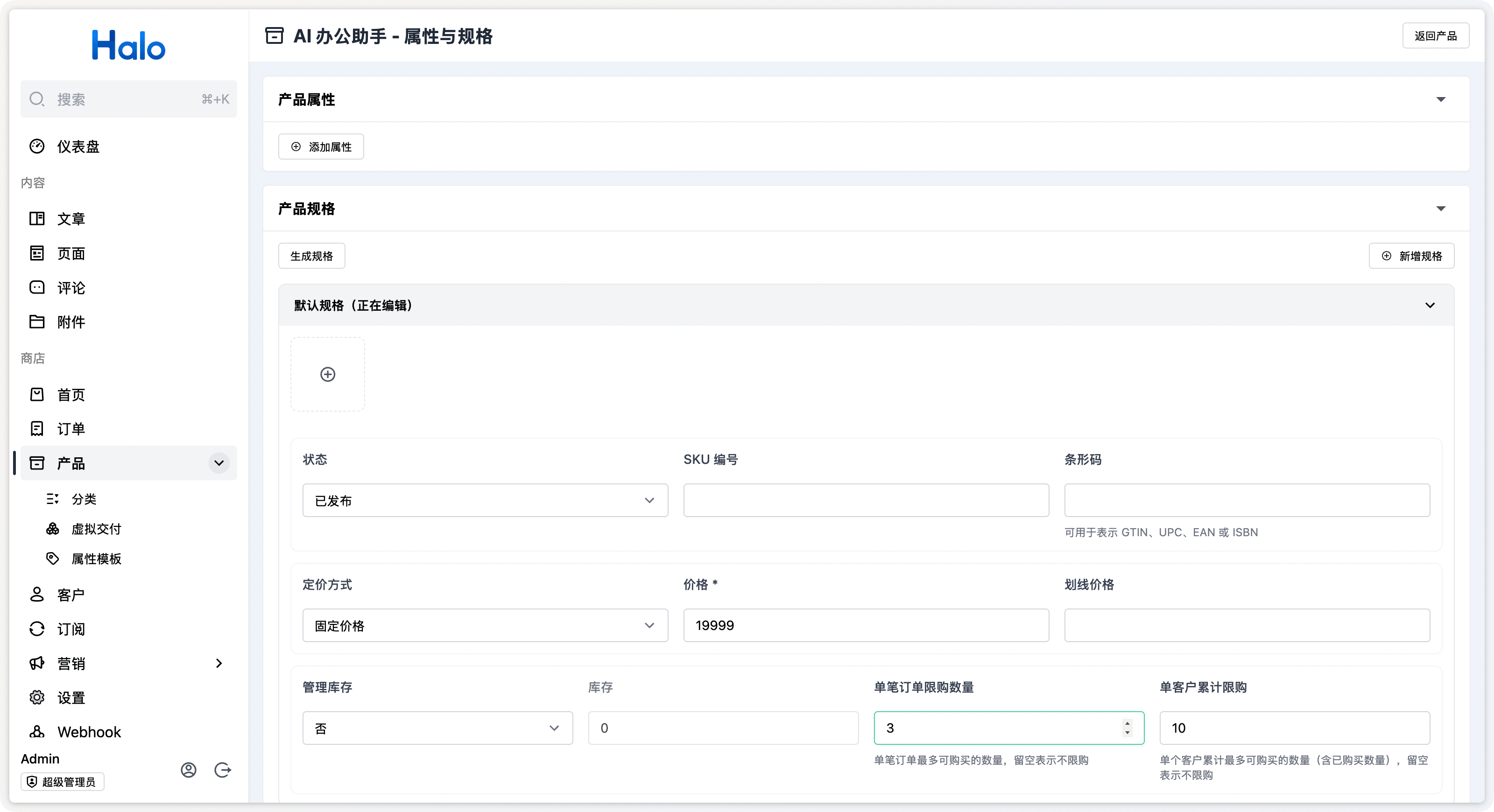The height and width of the screenshot is (812, 1494).
Task: Open 虚拟交付 submenu item
Action: point(96,529)
